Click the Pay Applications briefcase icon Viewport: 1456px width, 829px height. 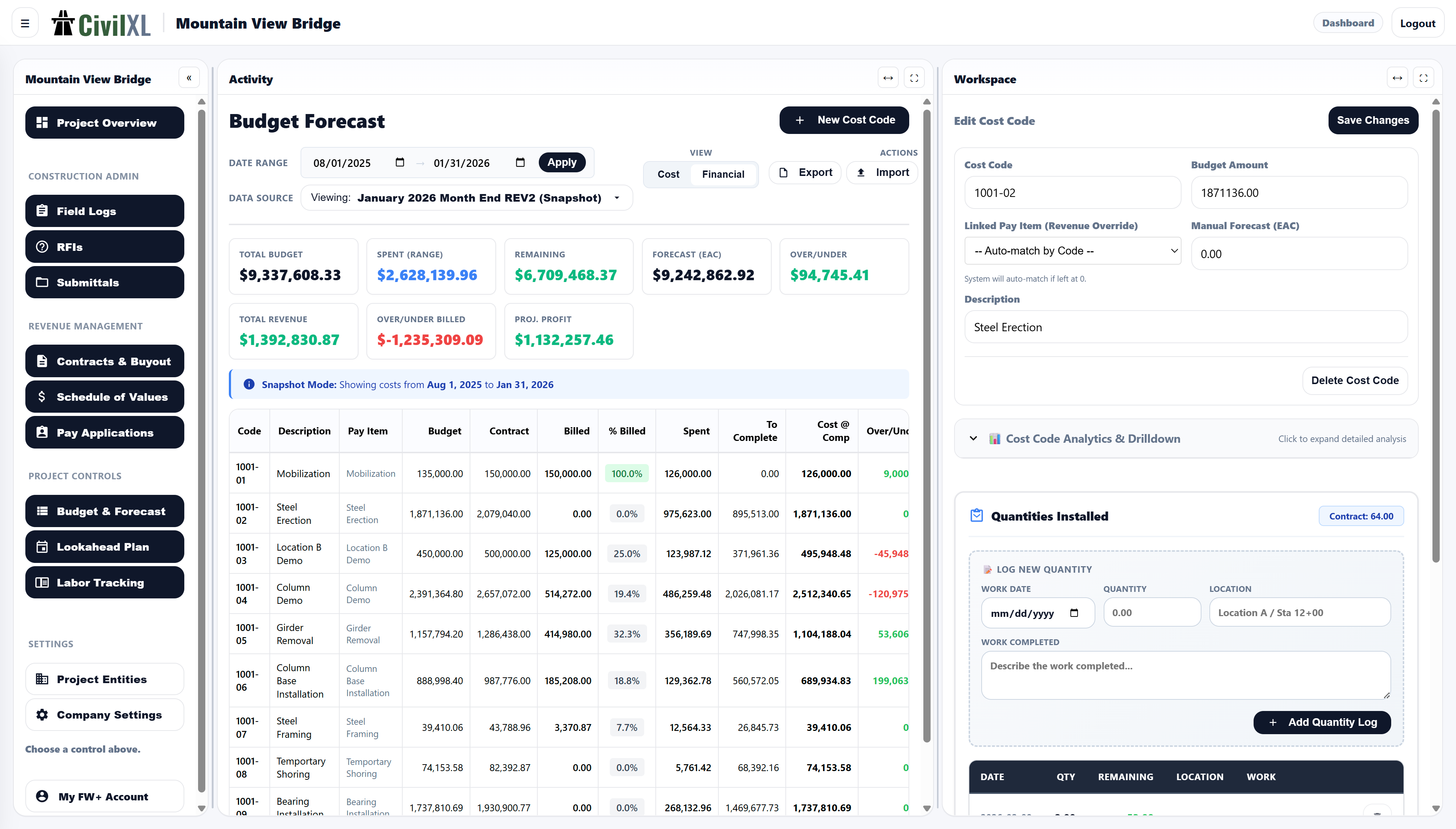(43, 432)
